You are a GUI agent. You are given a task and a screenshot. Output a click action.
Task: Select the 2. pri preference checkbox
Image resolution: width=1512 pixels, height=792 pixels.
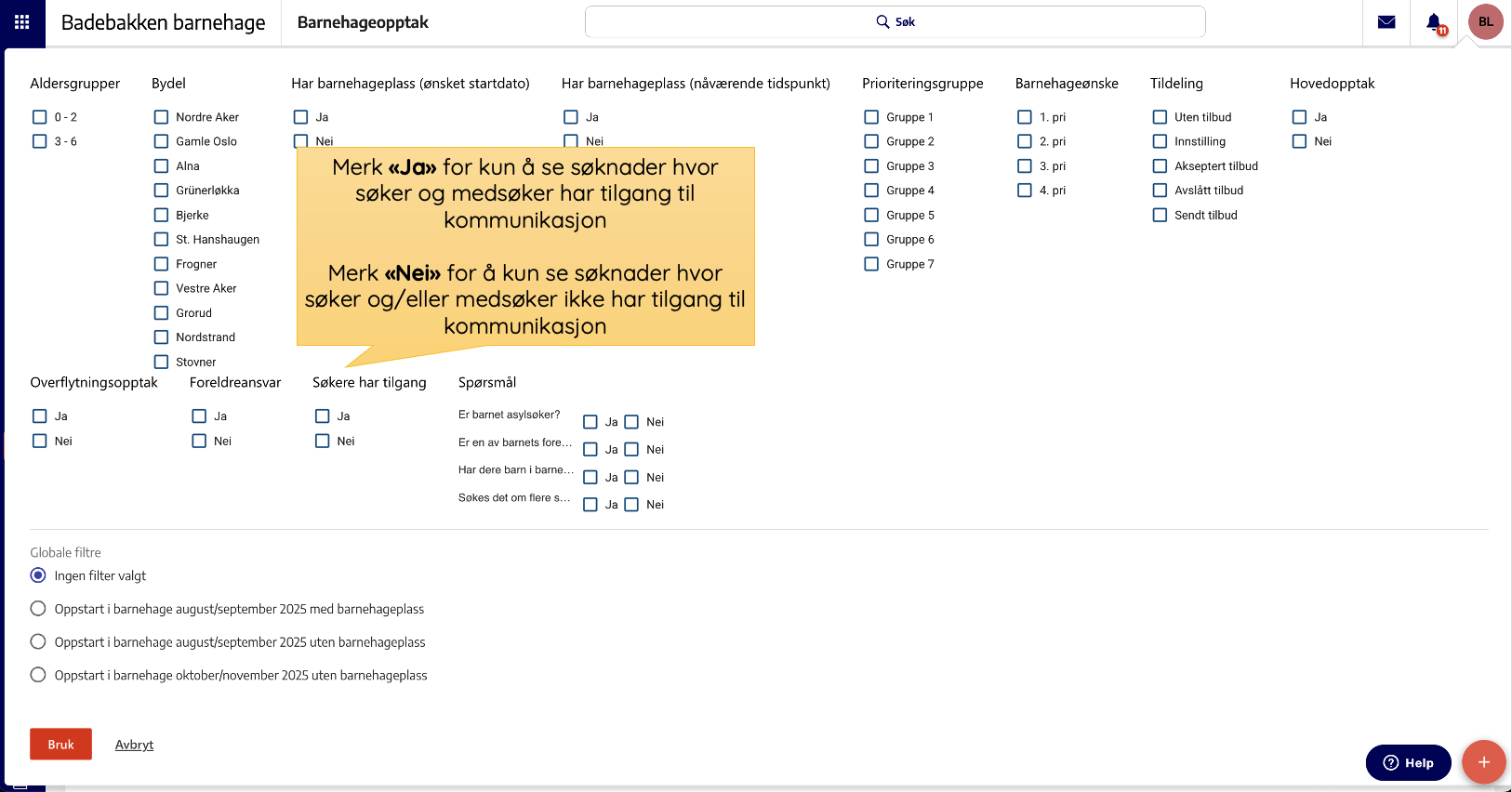(1025, 141)
